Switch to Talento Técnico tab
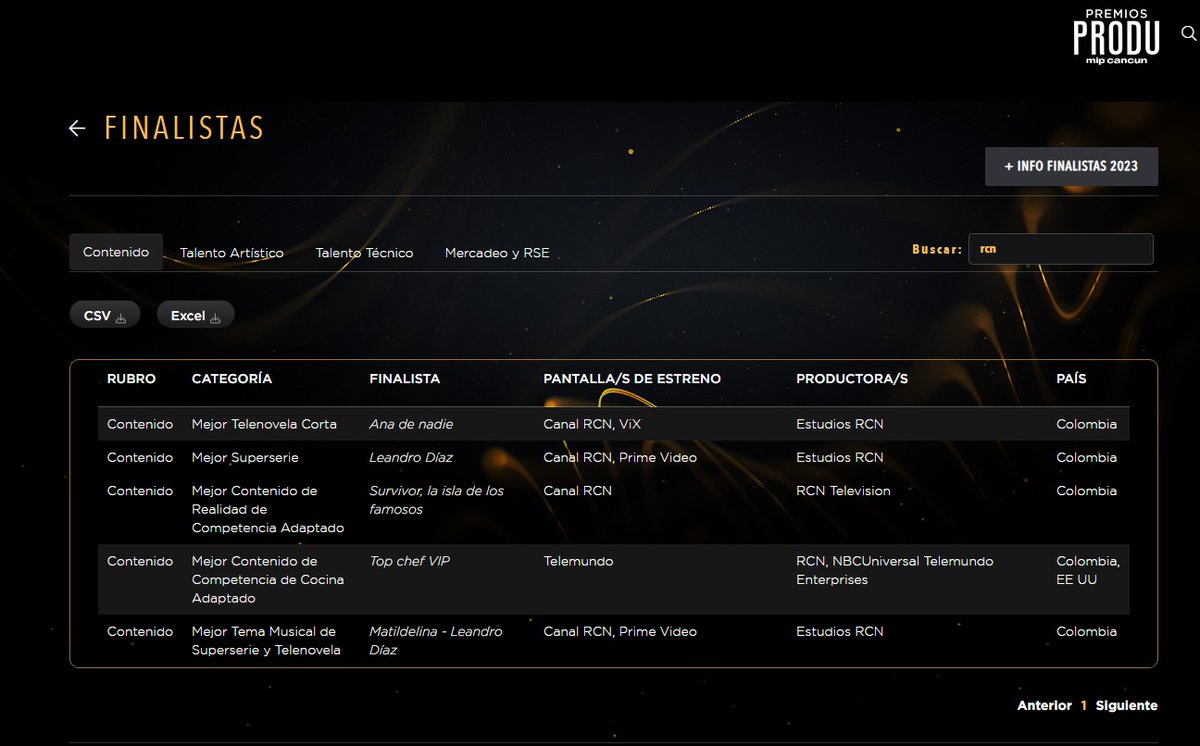 (364, 253)
